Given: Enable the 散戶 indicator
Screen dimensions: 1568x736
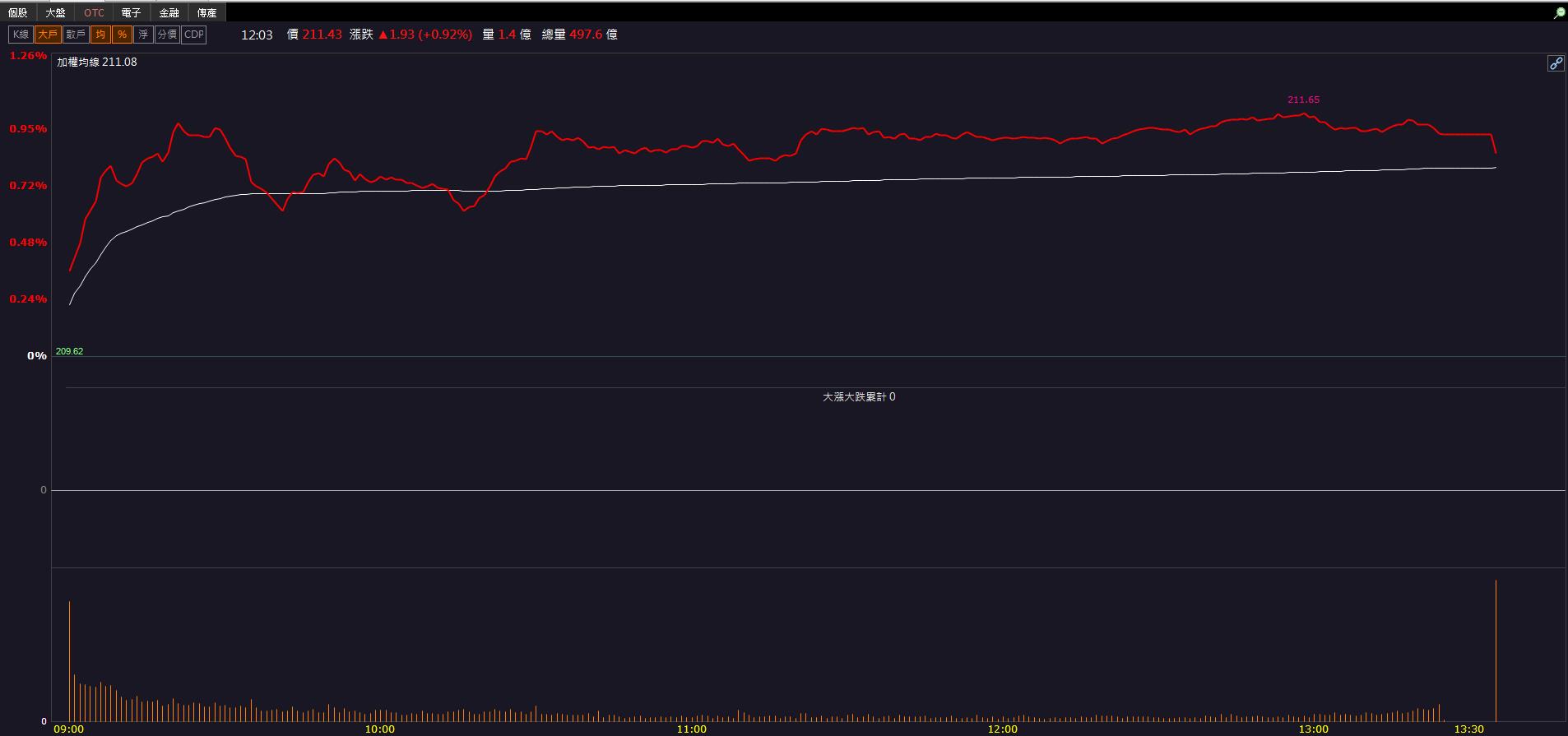Looking at the screenshot, I should (x=76, y=35).
